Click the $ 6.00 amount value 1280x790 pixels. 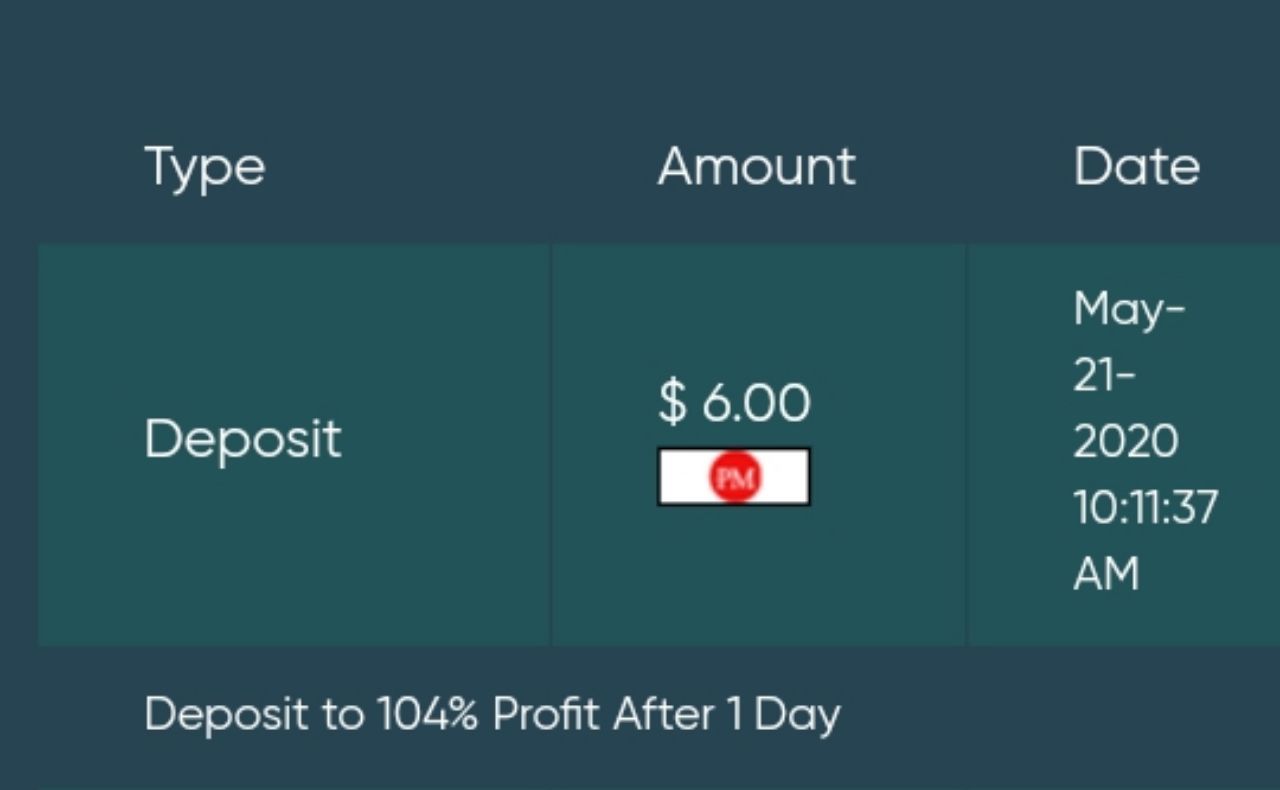735,402
